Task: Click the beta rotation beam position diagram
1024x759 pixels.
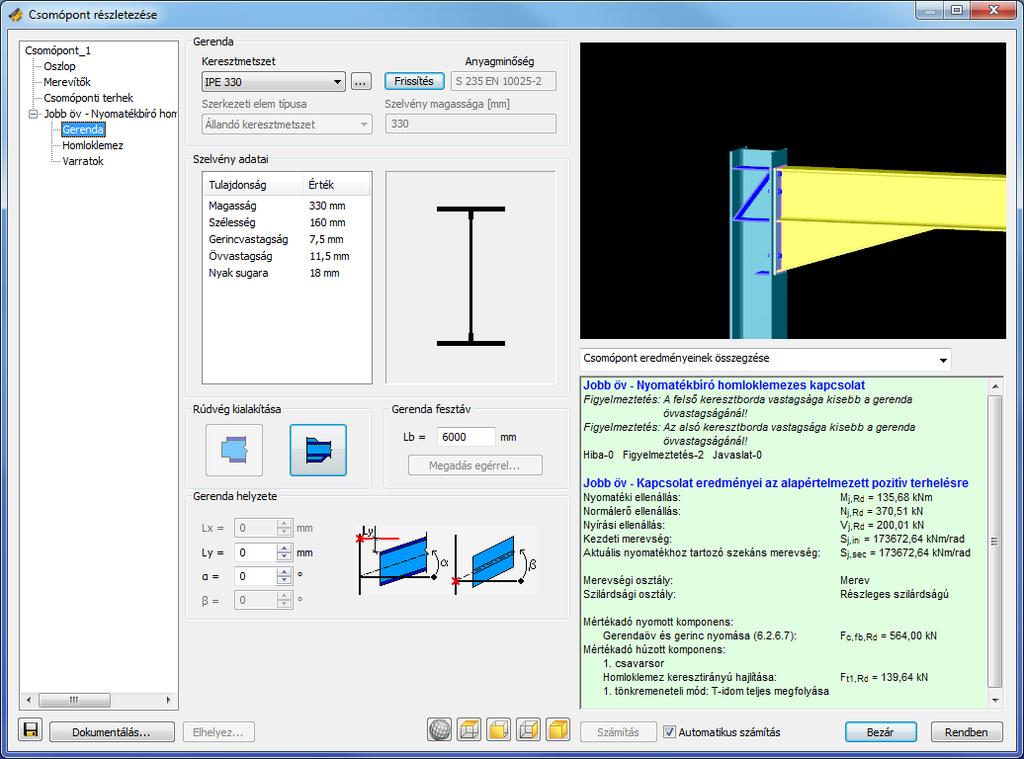Action: (495, 561)
